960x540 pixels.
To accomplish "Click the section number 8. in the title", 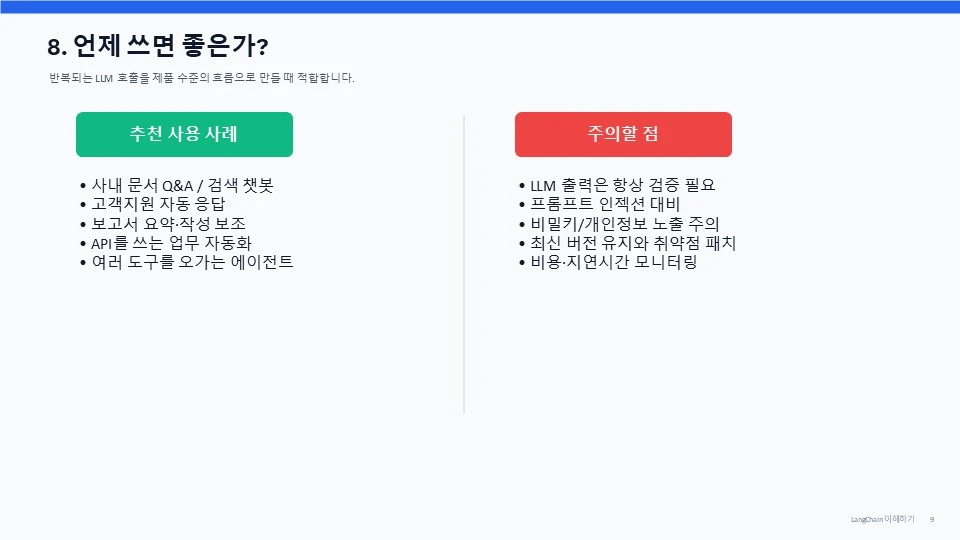I will click(x=57, y=47).
